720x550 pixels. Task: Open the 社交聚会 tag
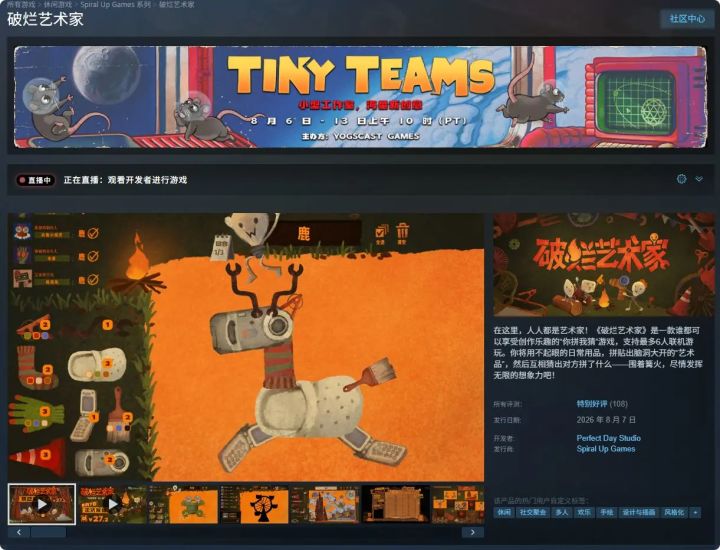532,512
